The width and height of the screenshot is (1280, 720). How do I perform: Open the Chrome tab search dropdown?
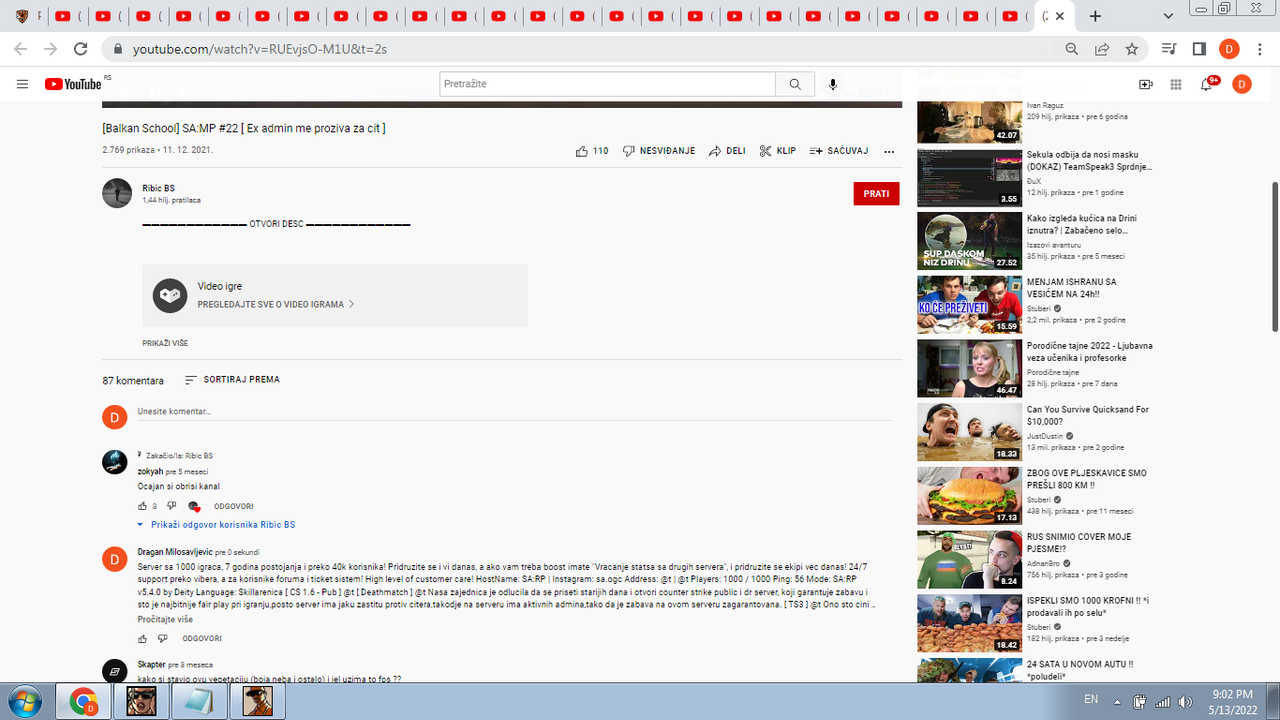1168,16
